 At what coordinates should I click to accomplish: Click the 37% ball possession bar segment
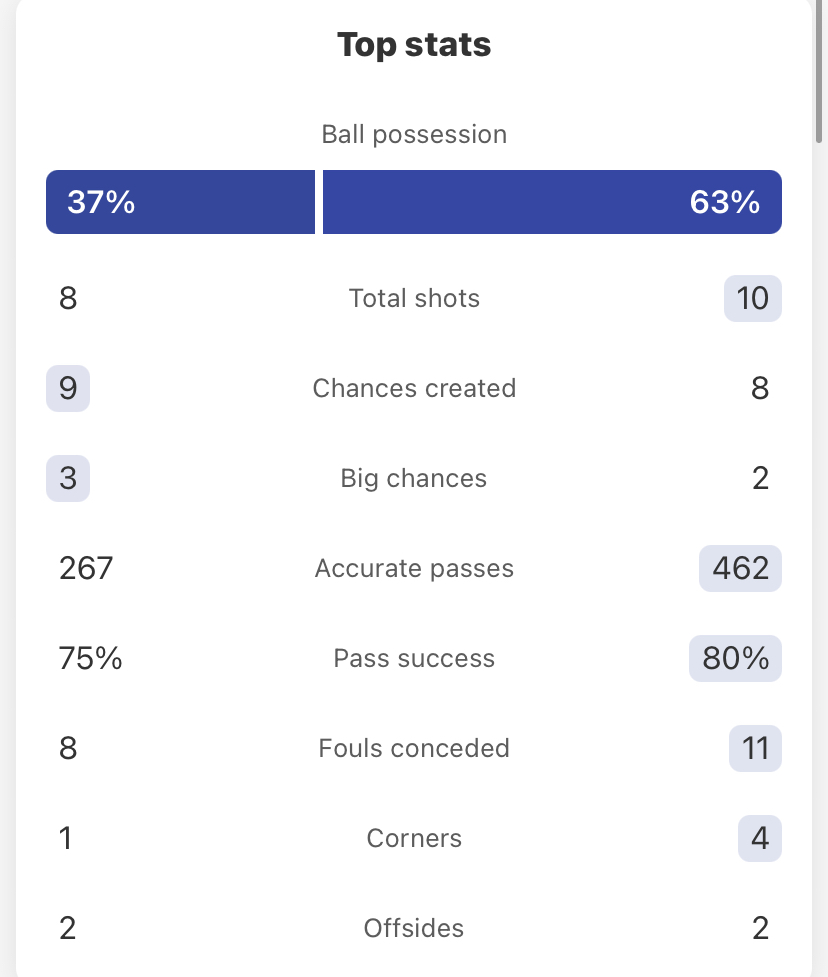point(180,202)
